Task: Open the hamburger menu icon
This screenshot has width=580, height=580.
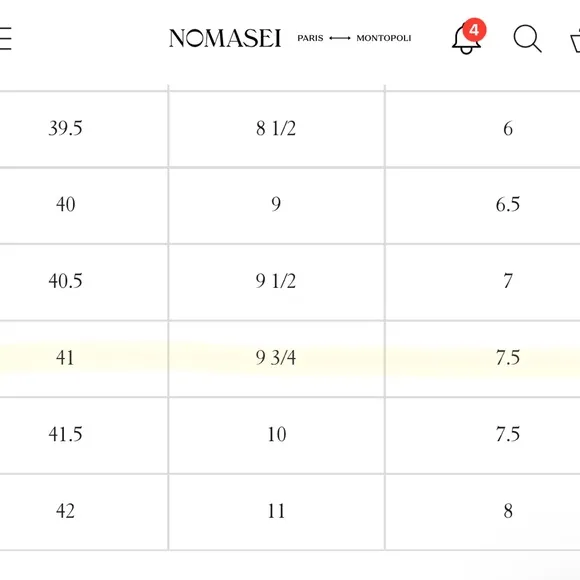Action: point(5,38)
